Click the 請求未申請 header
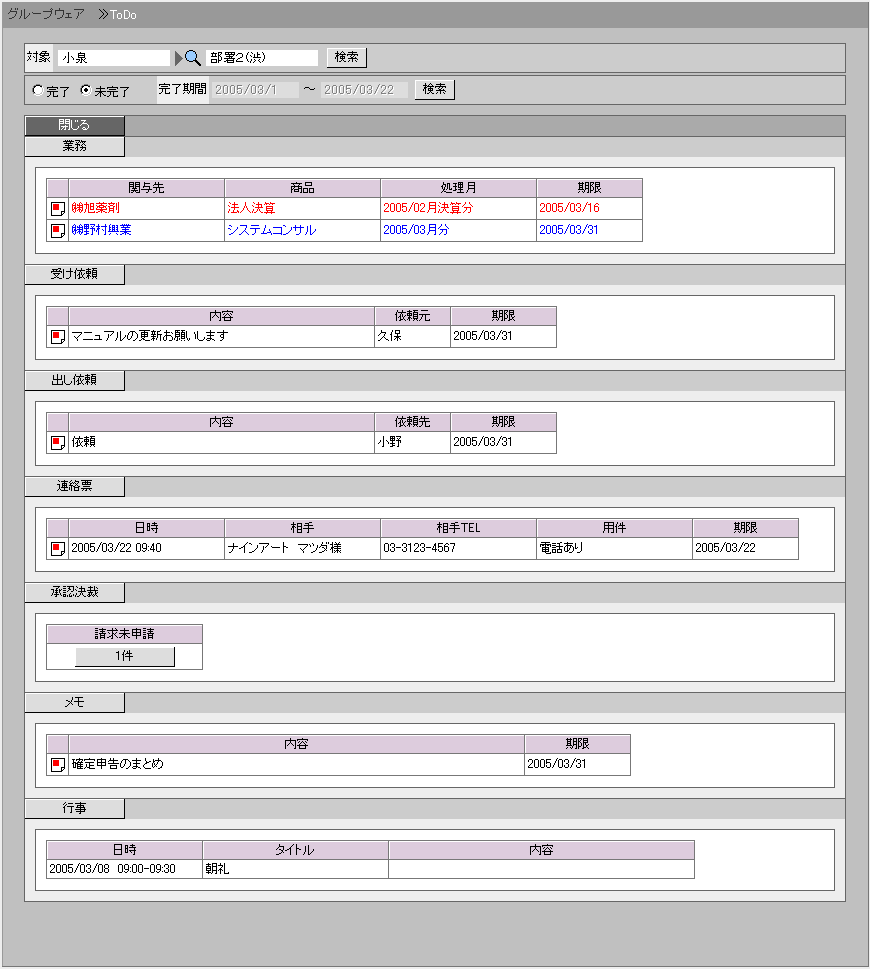Image resolution: width=870 pixels, height=969 pixels. click(x=124, y=634)
